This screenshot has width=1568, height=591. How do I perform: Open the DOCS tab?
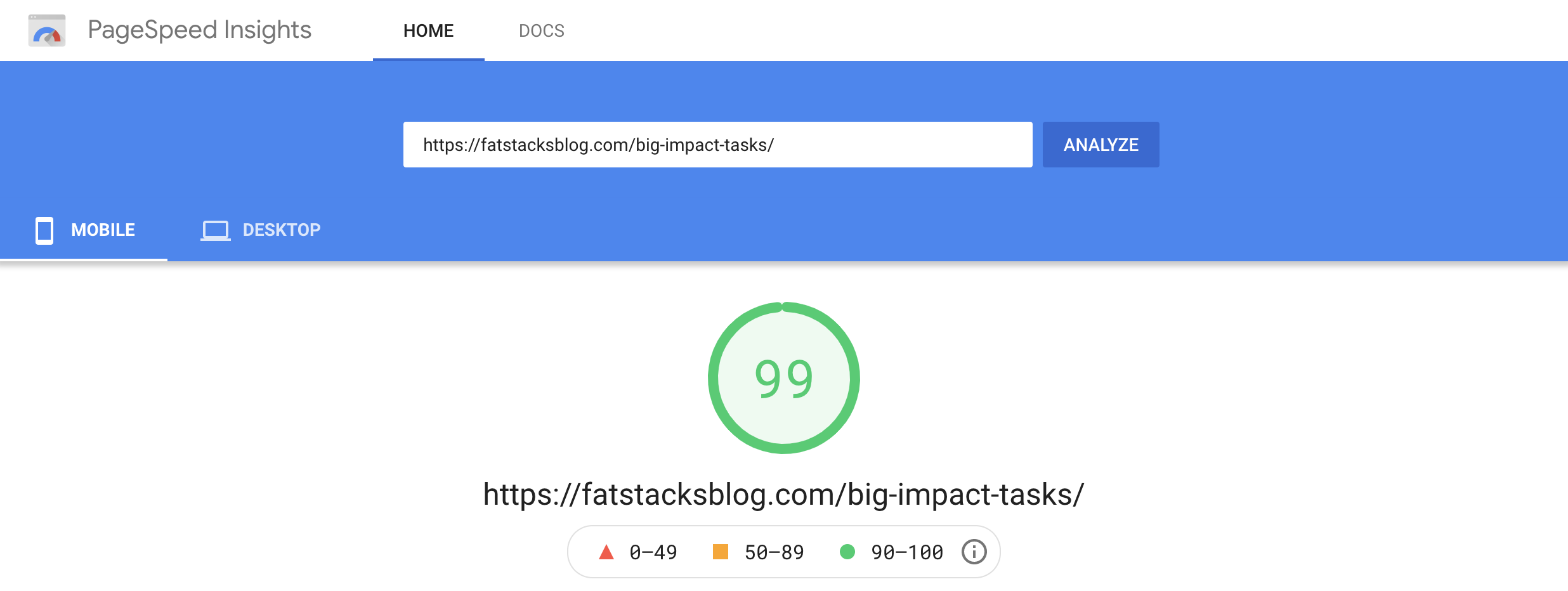click(541, 30)
